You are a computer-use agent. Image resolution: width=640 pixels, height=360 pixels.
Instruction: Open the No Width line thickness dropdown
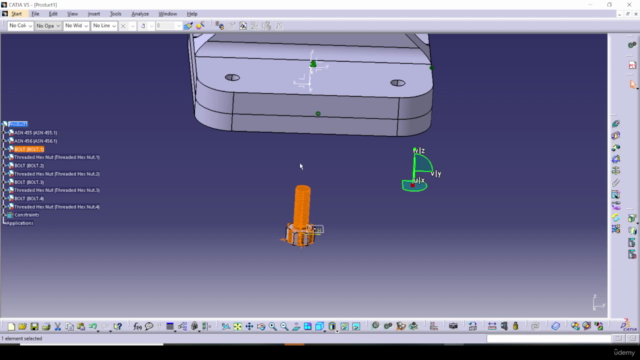click(76, 26)
